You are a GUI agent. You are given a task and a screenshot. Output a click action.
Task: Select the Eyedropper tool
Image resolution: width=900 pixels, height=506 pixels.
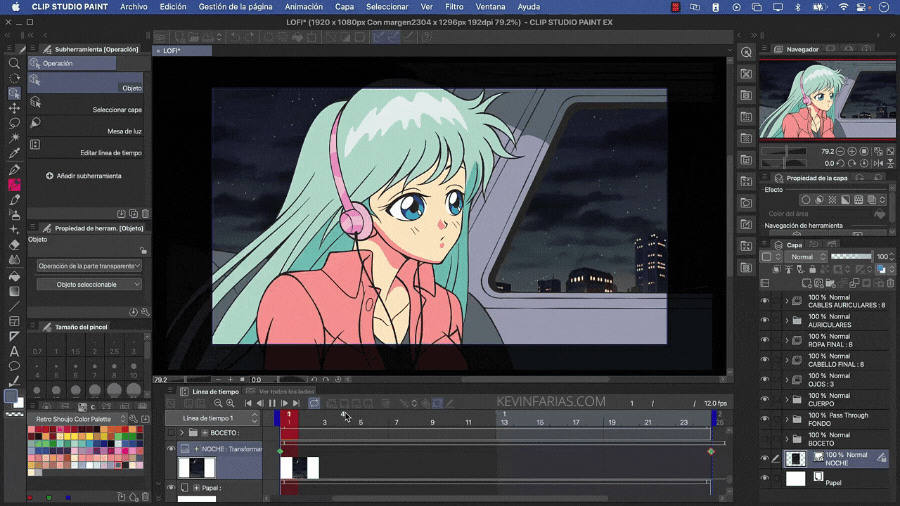click(14, 153)
